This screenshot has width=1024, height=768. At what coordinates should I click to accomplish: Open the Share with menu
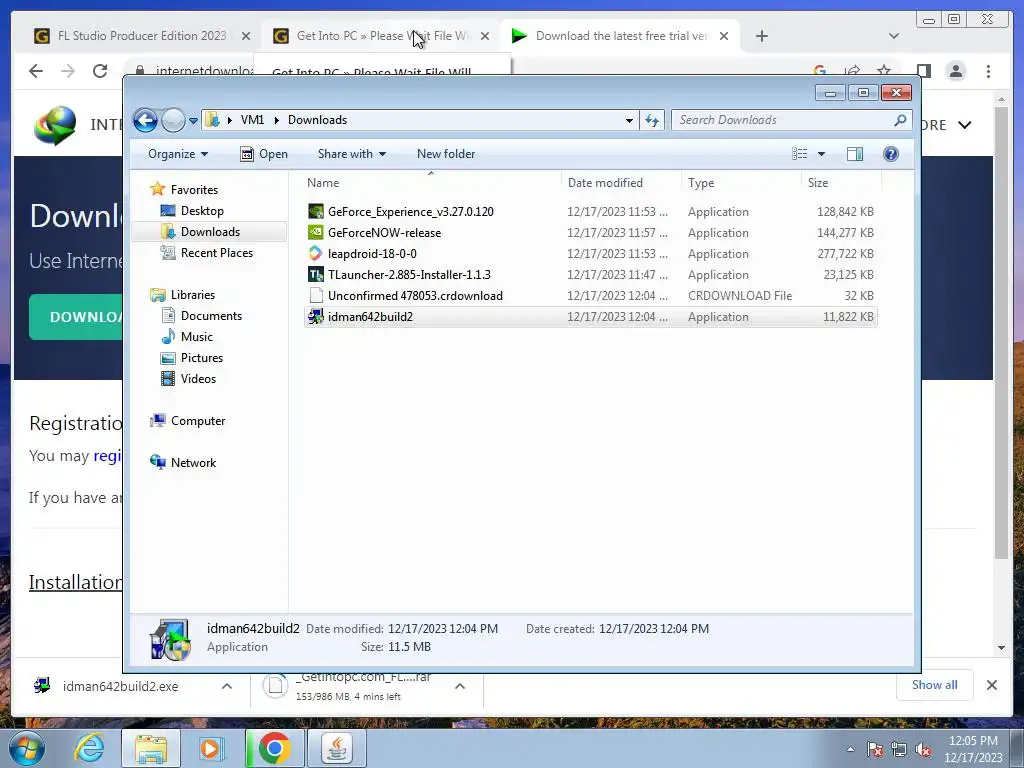[x=351, y=154]
